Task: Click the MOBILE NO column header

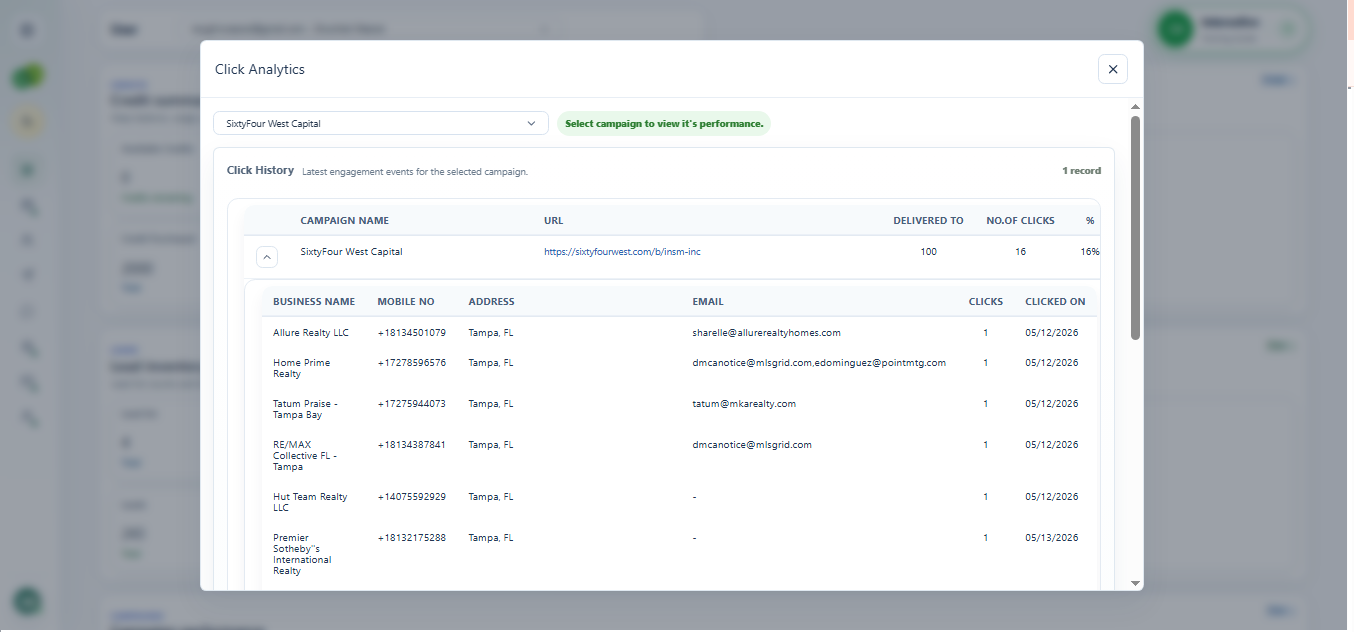Action: (406, 302)
